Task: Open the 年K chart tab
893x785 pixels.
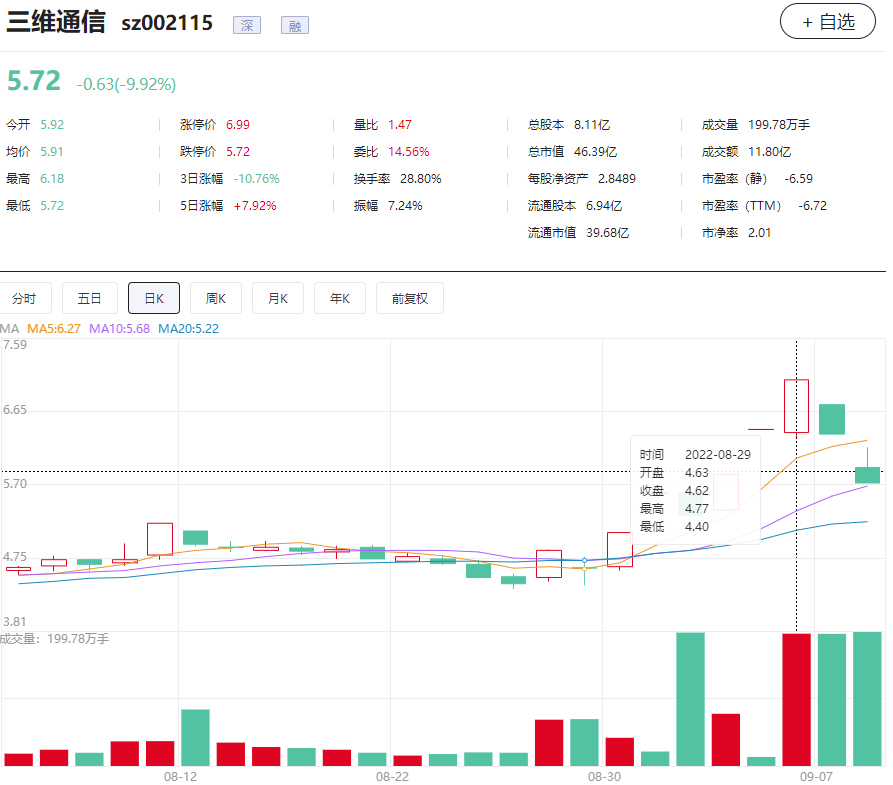Action: point(340,298)
